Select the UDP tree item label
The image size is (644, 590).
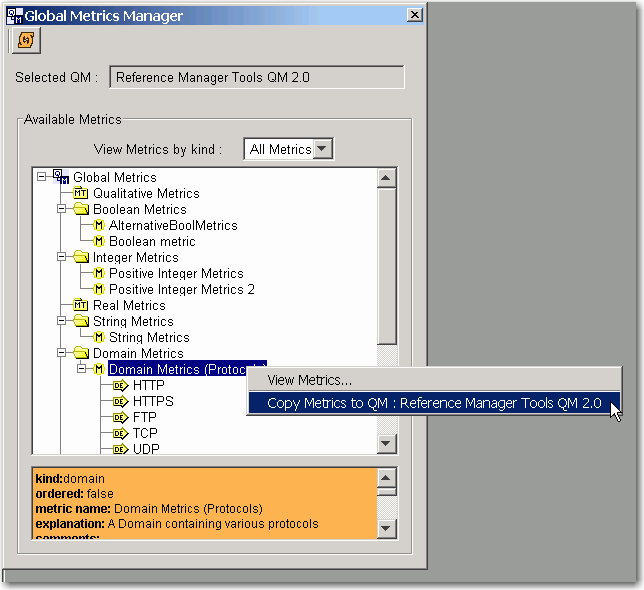146,449
